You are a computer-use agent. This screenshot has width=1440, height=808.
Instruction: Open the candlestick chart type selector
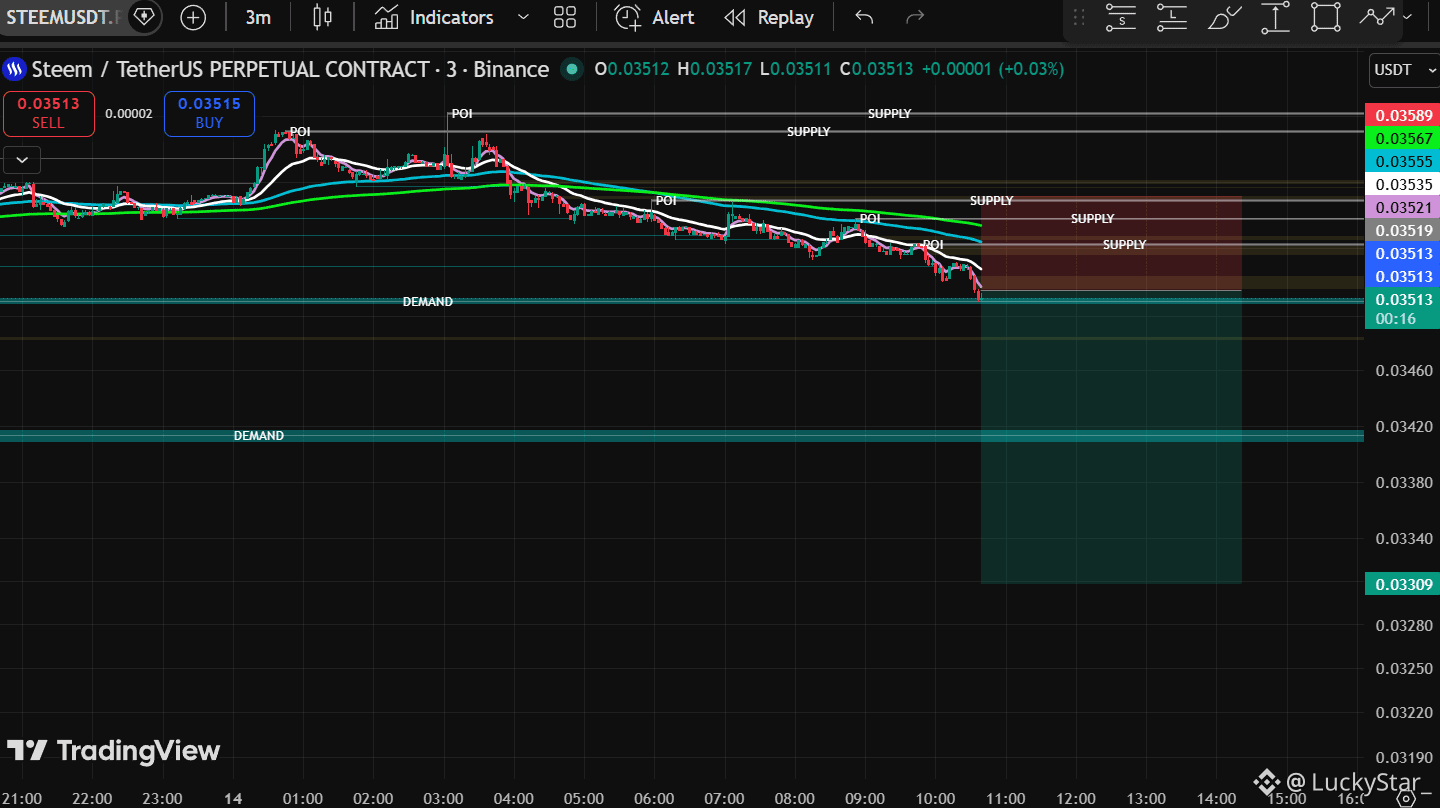click(x=322, y=17)
